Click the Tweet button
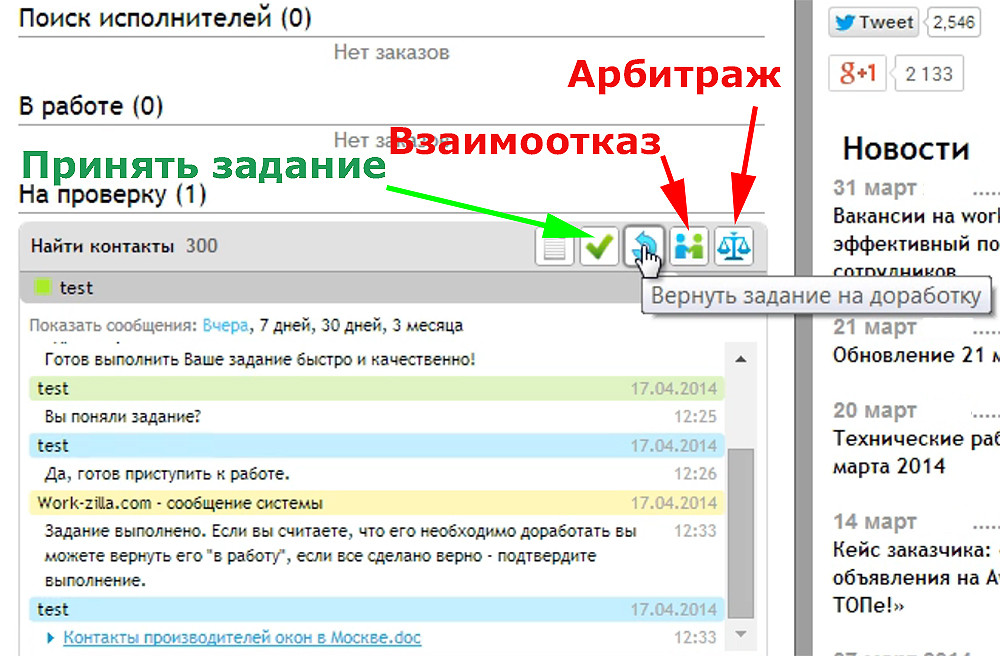 point(872,23)
